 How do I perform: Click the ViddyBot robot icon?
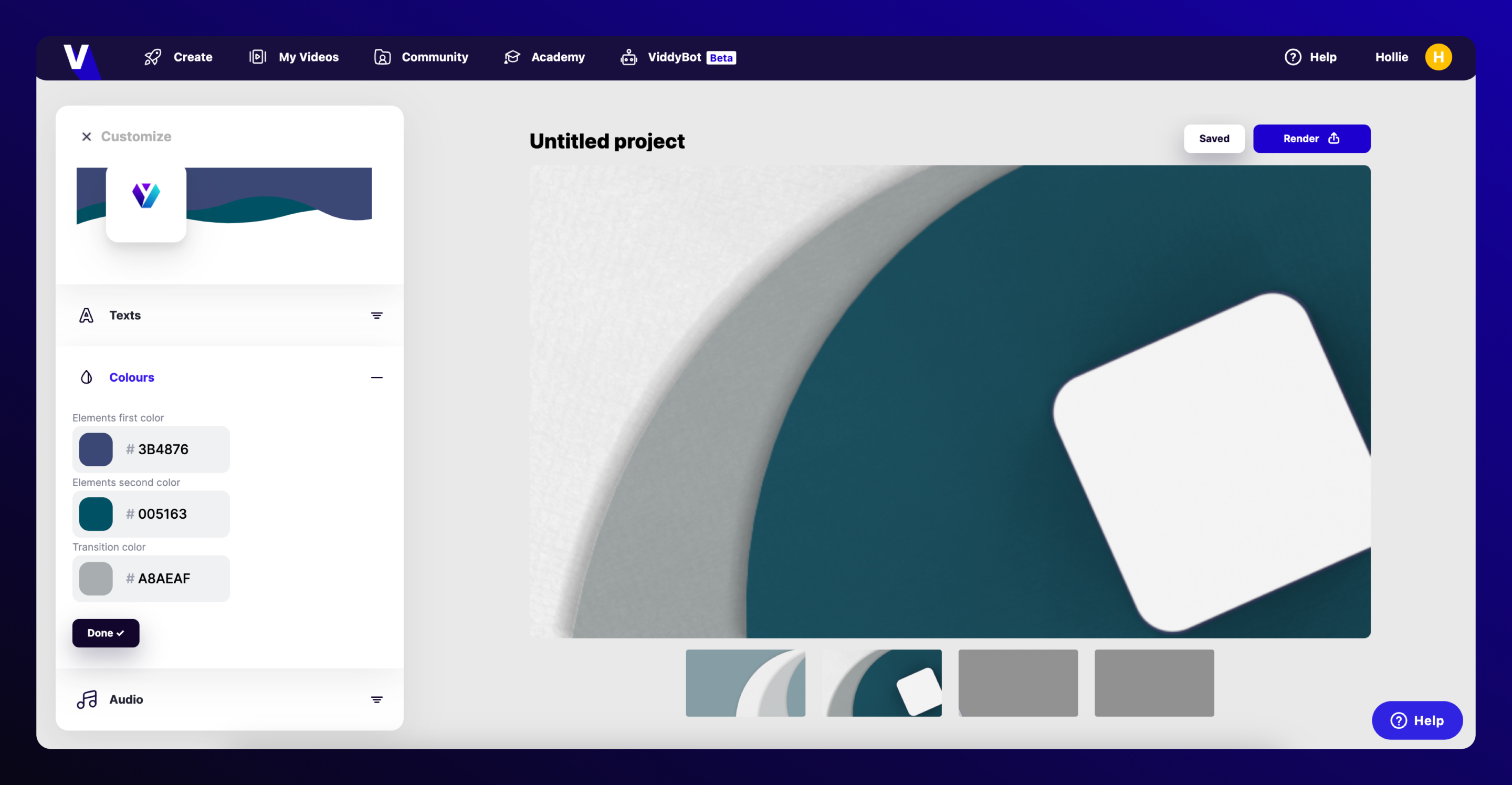[x=628, y=57]
